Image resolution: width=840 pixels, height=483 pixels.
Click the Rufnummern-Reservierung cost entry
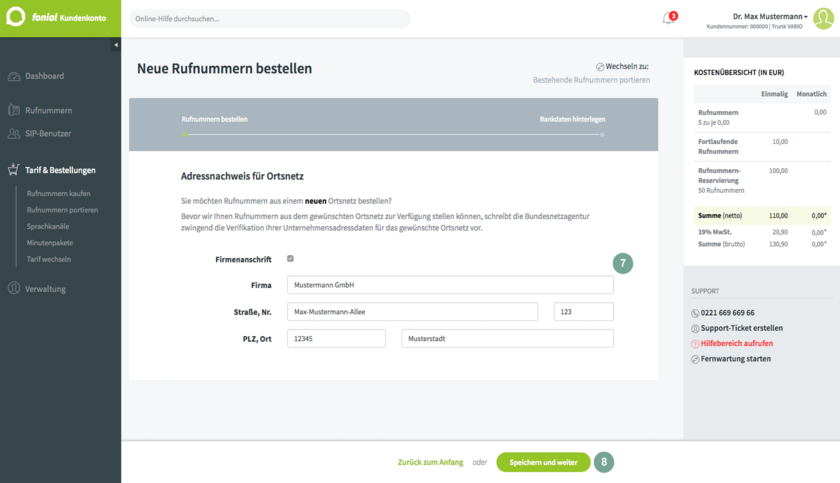(x=762, y=180)
